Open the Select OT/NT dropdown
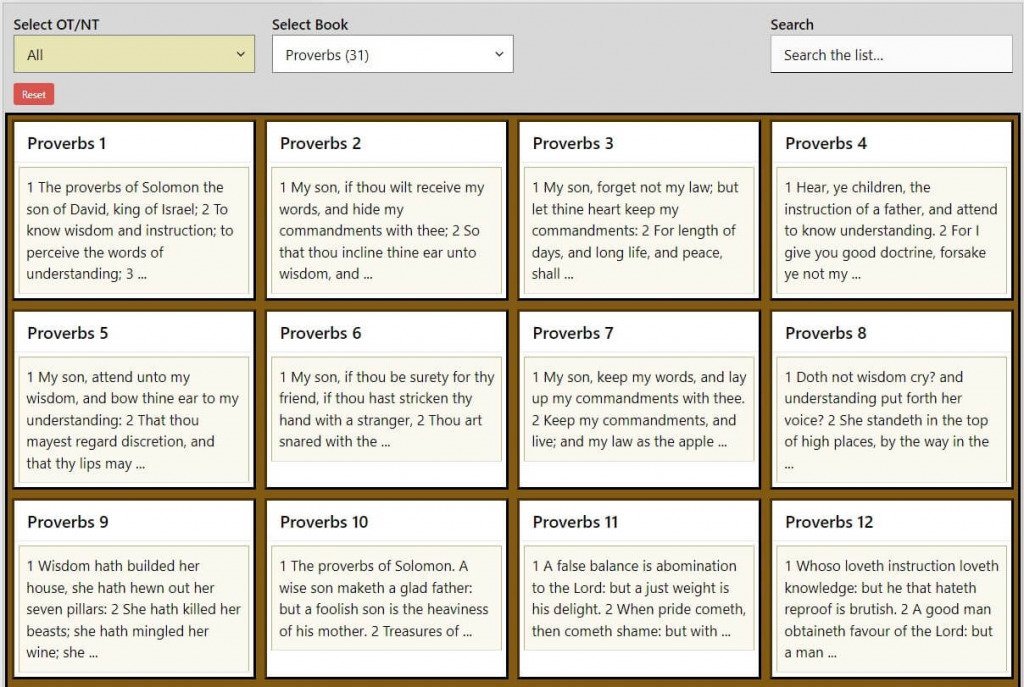The width and height of the screenshot is (1024, 687). pos(133,53)
